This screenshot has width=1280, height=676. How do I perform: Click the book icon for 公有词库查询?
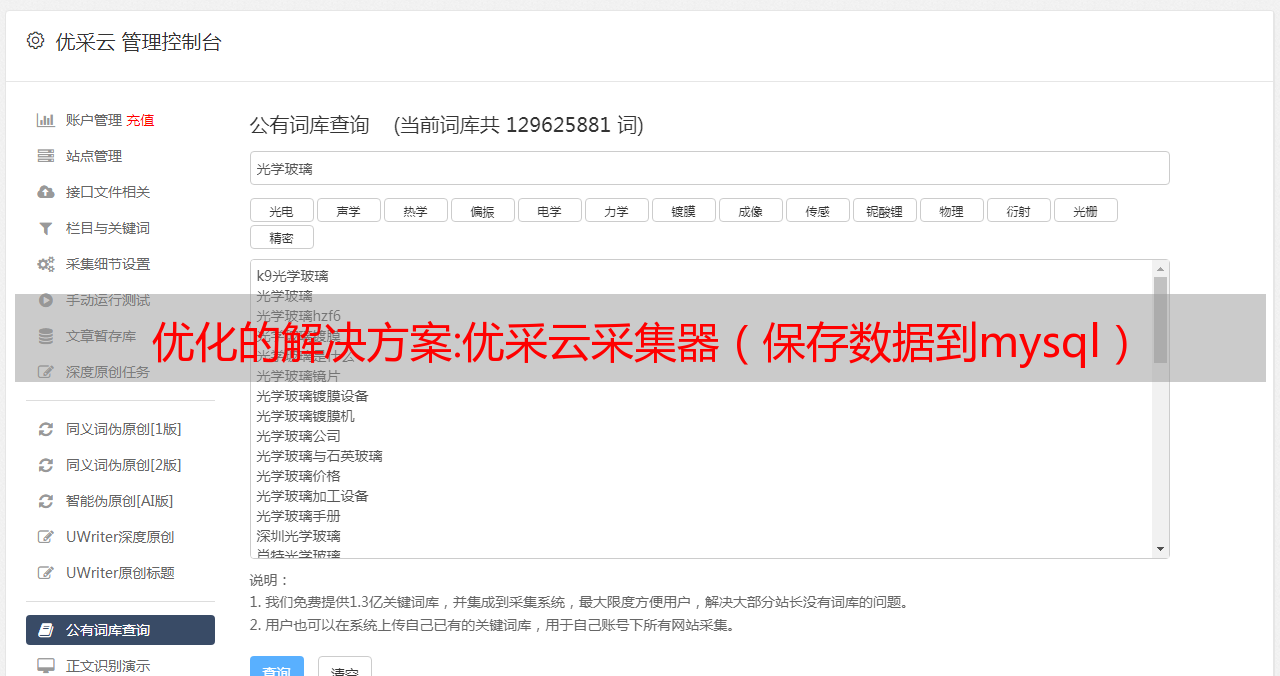pos(46,630)
